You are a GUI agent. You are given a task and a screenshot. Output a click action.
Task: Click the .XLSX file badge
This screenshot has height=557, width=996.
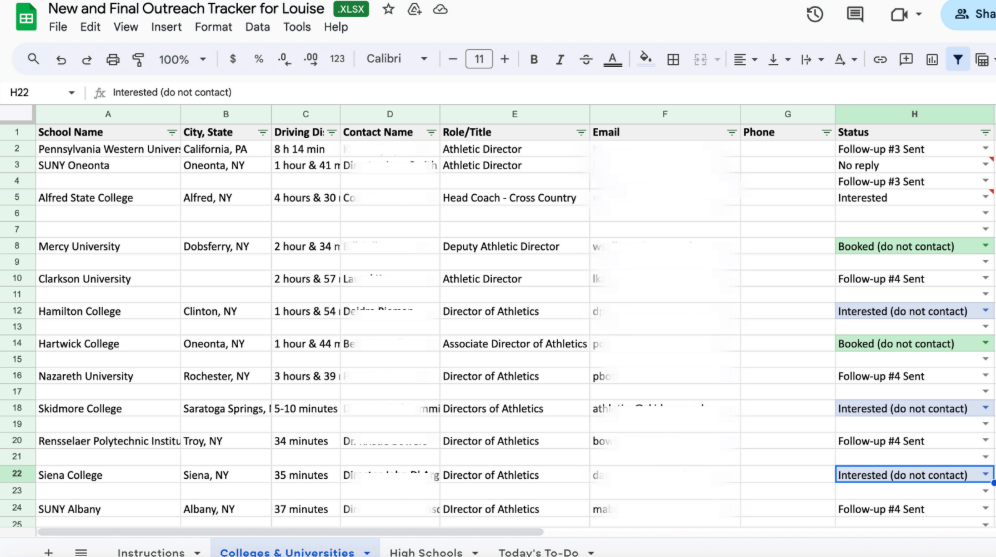pyautogui.click(x=351, y=10)
